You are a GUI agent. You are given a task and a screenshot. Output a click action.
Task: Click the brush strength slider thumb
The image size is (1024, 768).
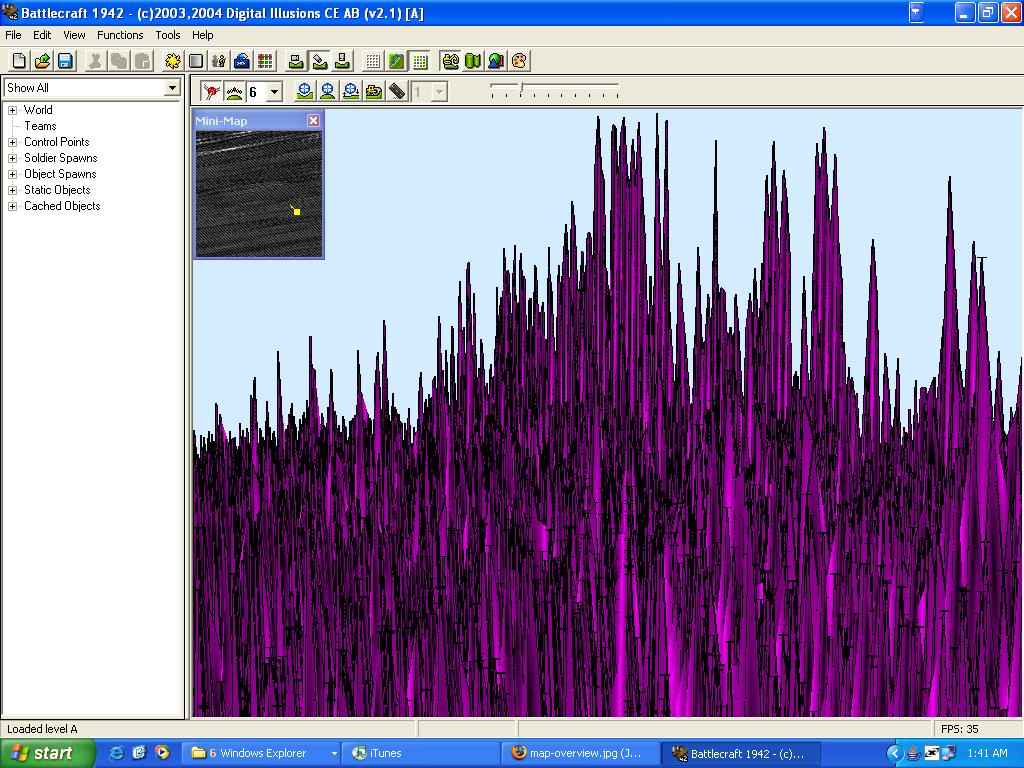pos(520,89)
